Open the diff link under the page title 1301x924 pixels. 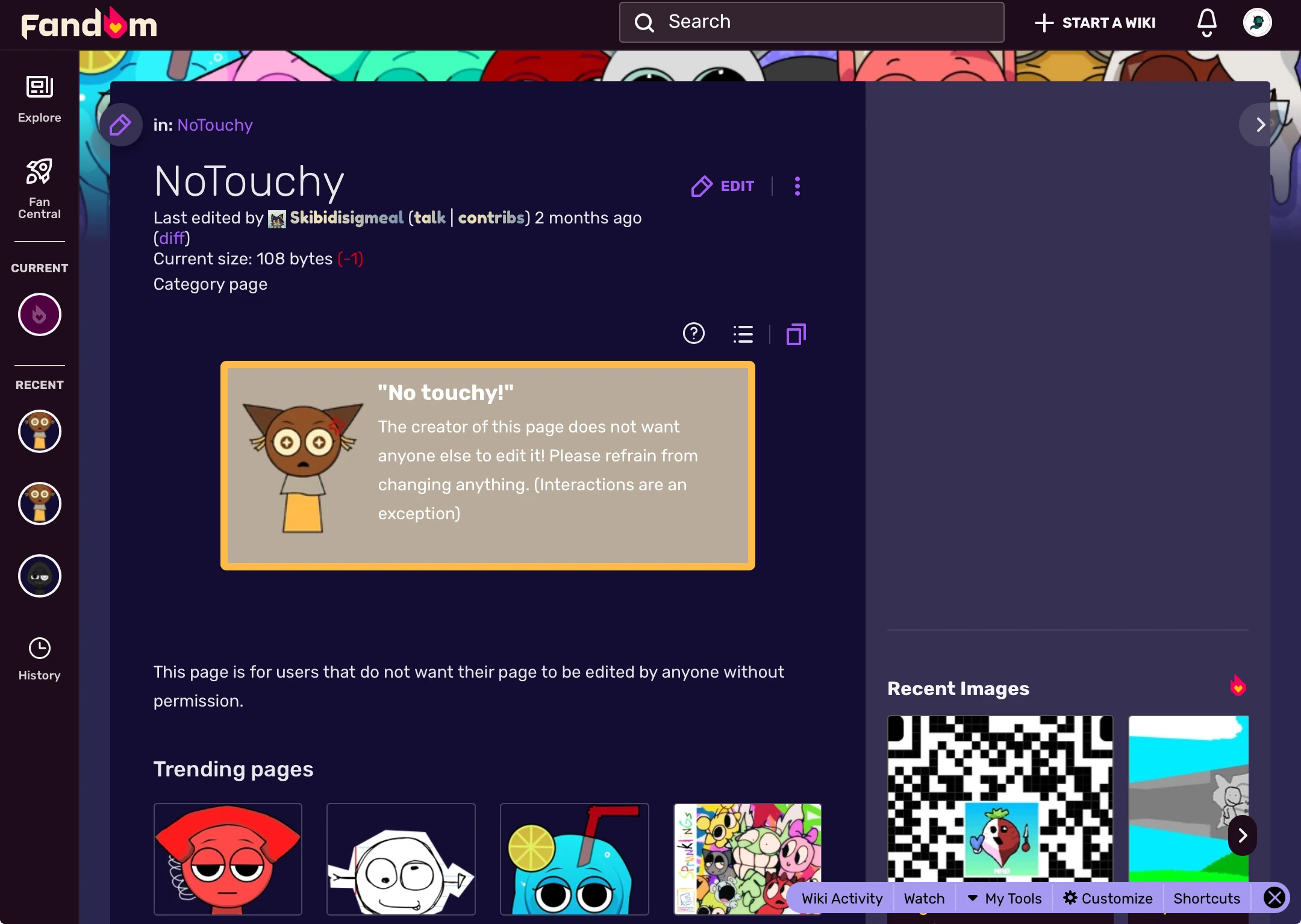point(172,238)
